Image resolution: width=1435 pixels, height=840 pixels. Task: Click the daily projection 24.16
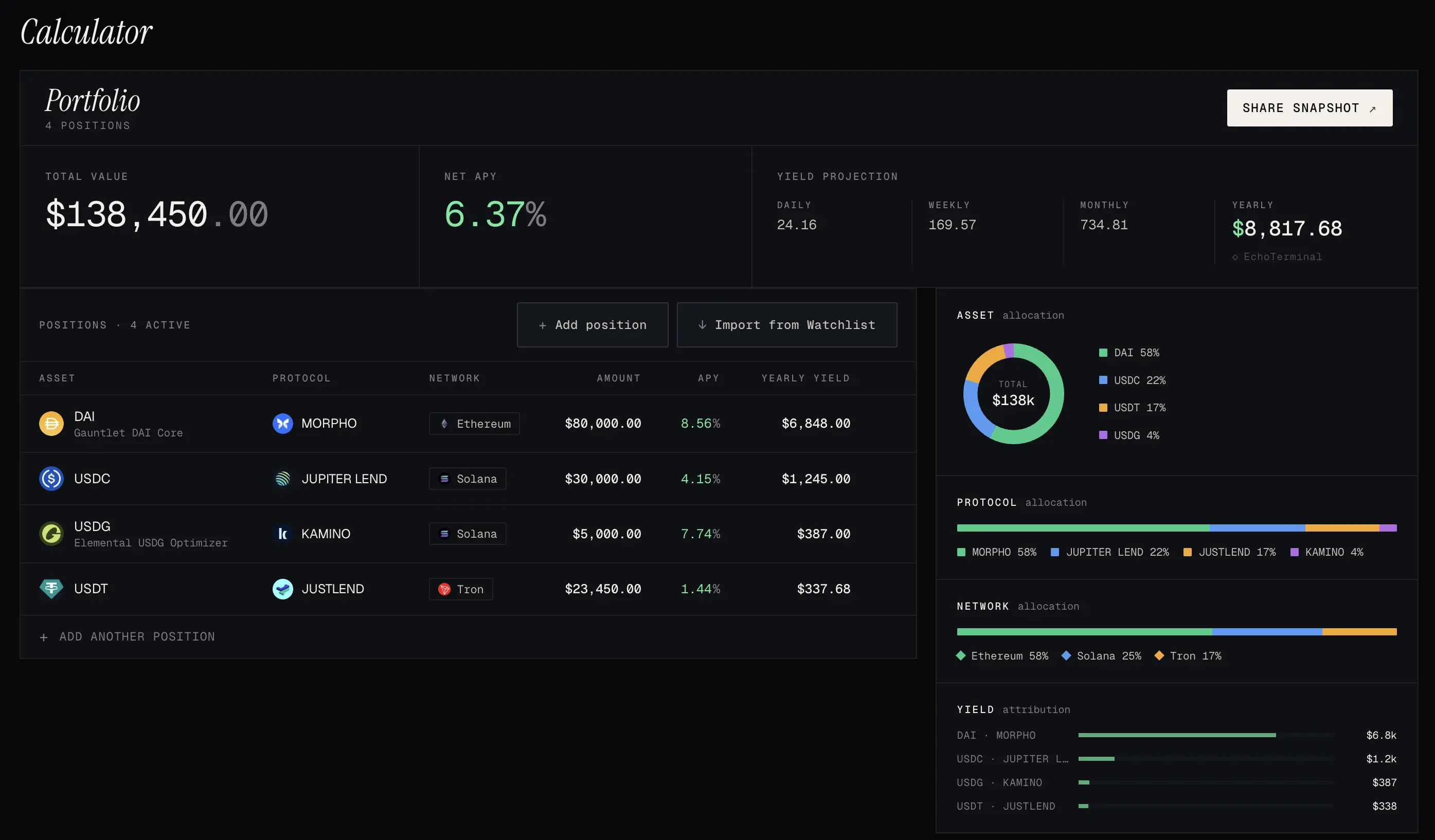797,225
